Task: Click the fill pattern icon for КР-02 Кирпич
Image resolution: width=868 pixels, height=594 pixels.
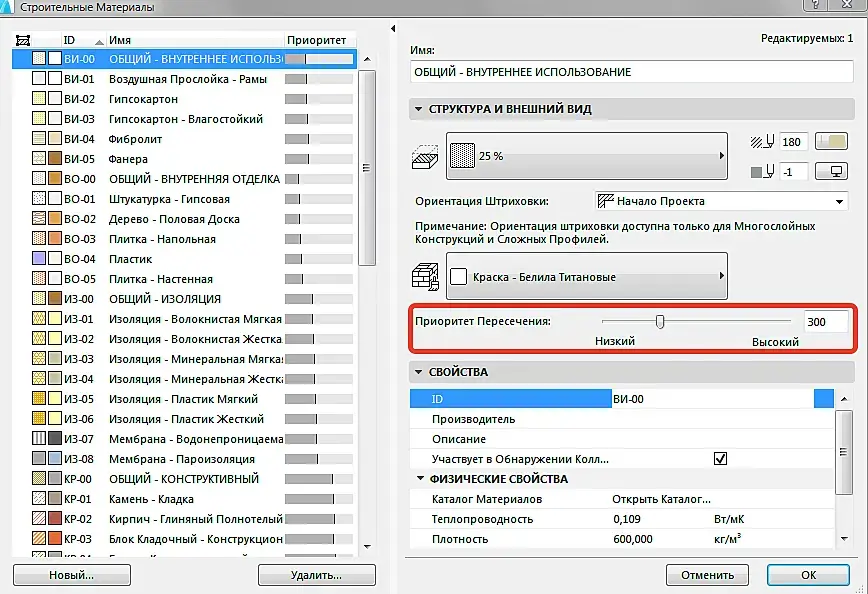Action: point(39,519)
